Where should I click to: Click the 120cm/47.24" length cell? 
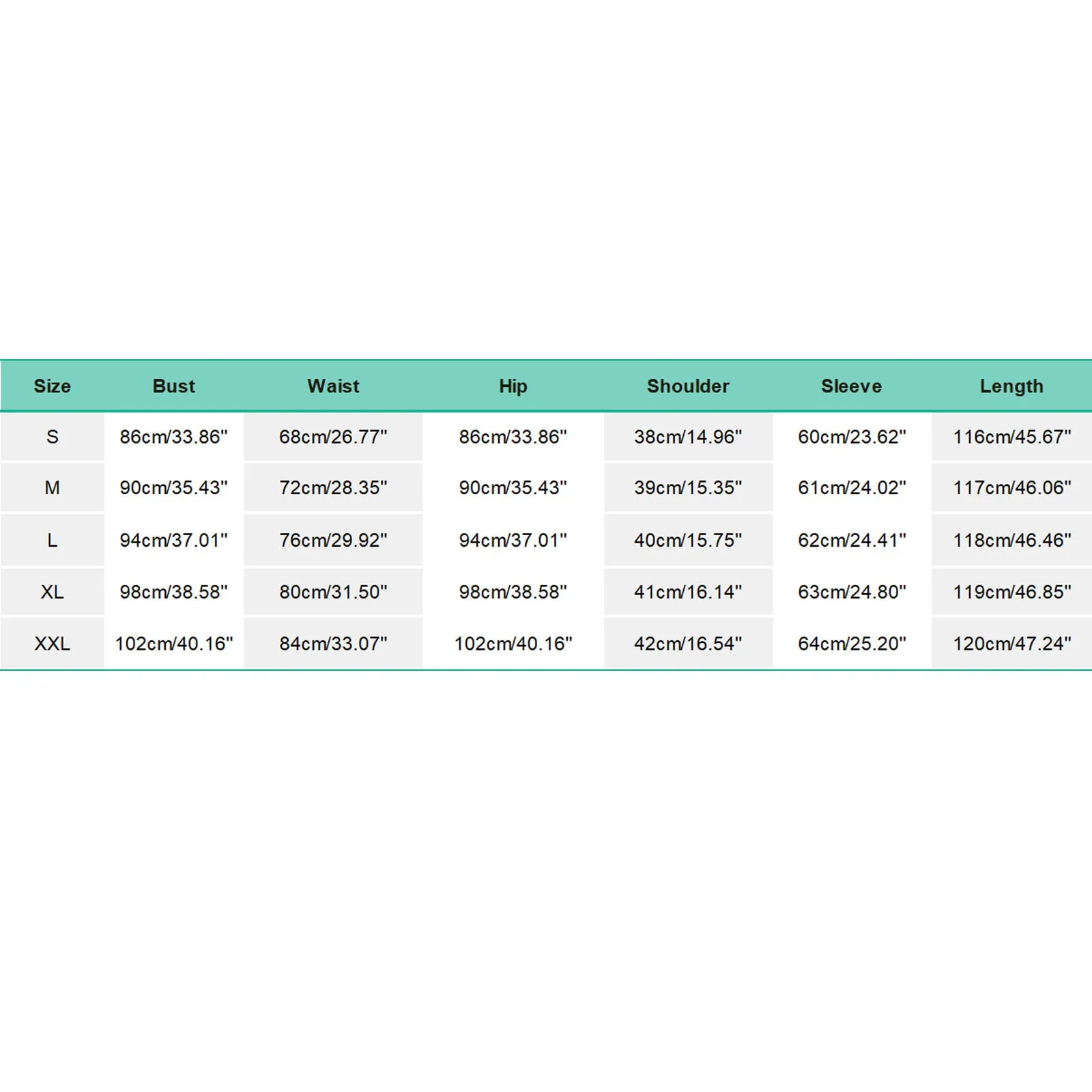[x=1012, y=644]
